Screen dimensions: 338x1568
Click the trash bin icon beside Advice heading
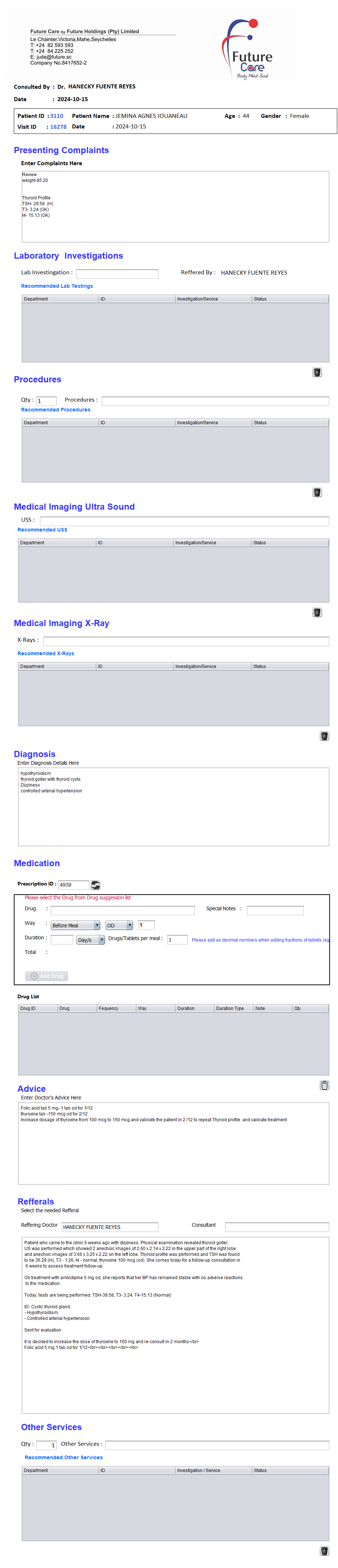coord(324,1085)
